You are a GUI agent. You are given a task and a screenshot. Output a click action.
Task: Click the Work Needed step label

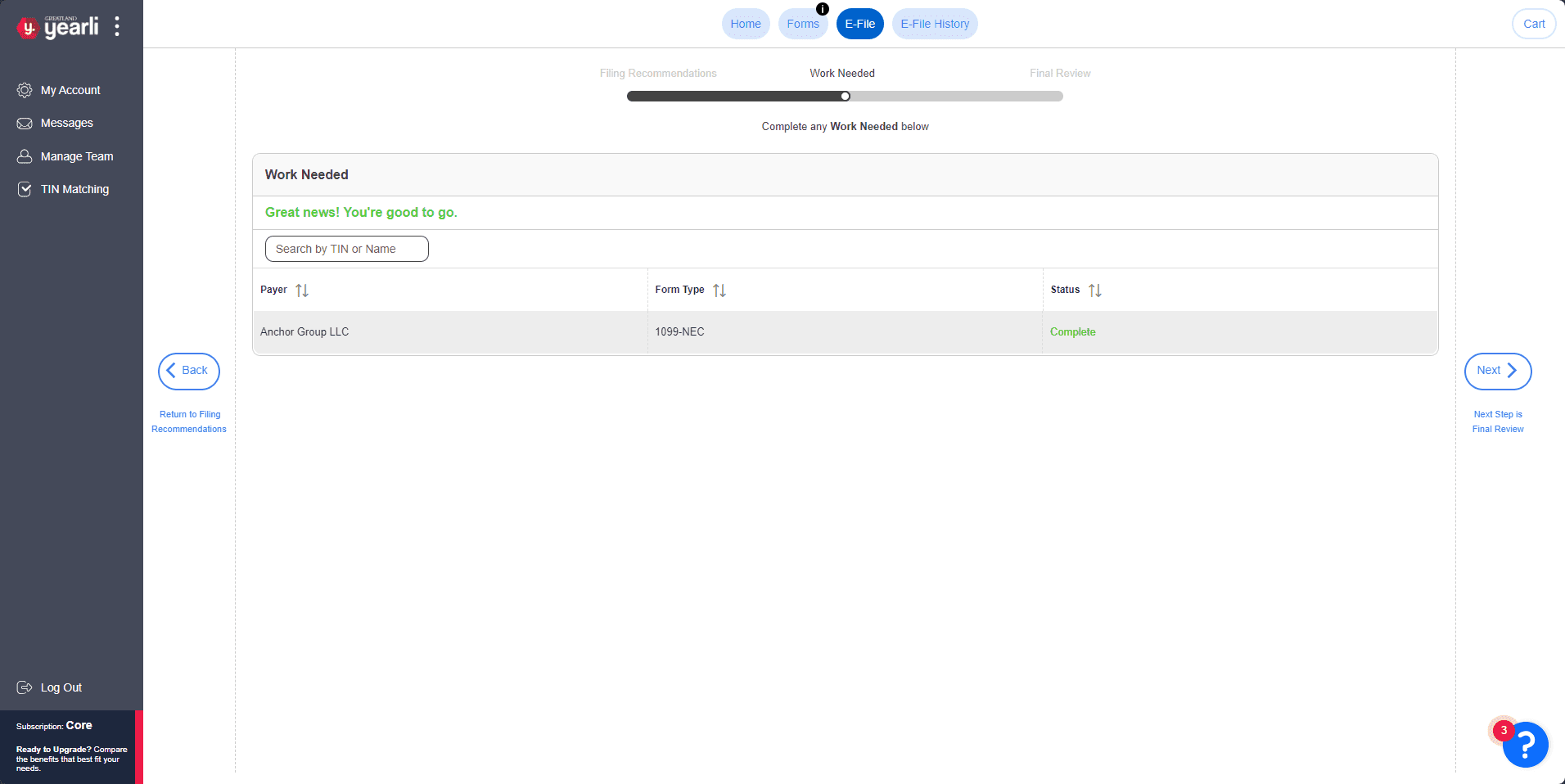click(842, 73)
